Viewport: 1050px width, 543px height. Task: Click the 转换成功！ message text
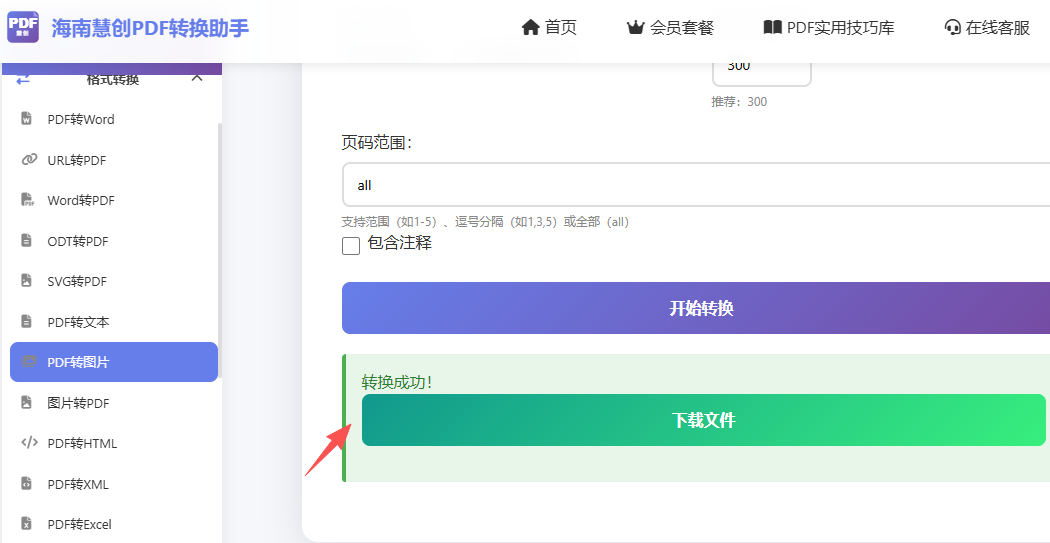tap(398, 382)
